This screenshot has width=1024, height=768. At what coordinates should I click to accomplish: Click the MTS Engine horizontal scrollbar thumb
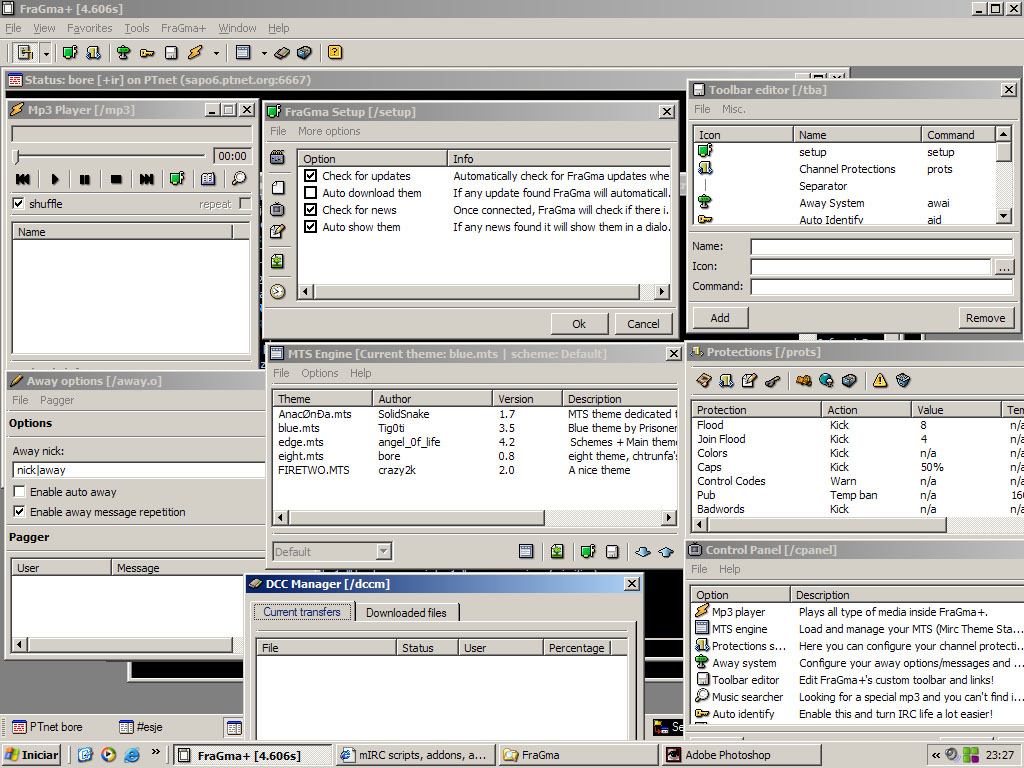tap(417, 517)
